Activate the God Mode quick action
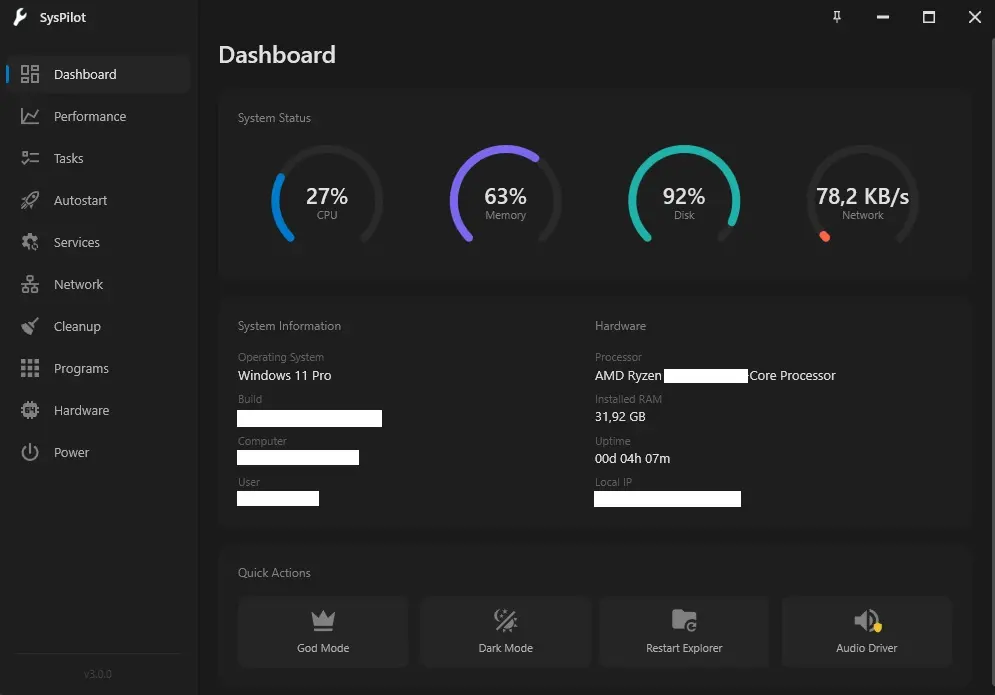The image size is (995, 695). pos(323,632)
